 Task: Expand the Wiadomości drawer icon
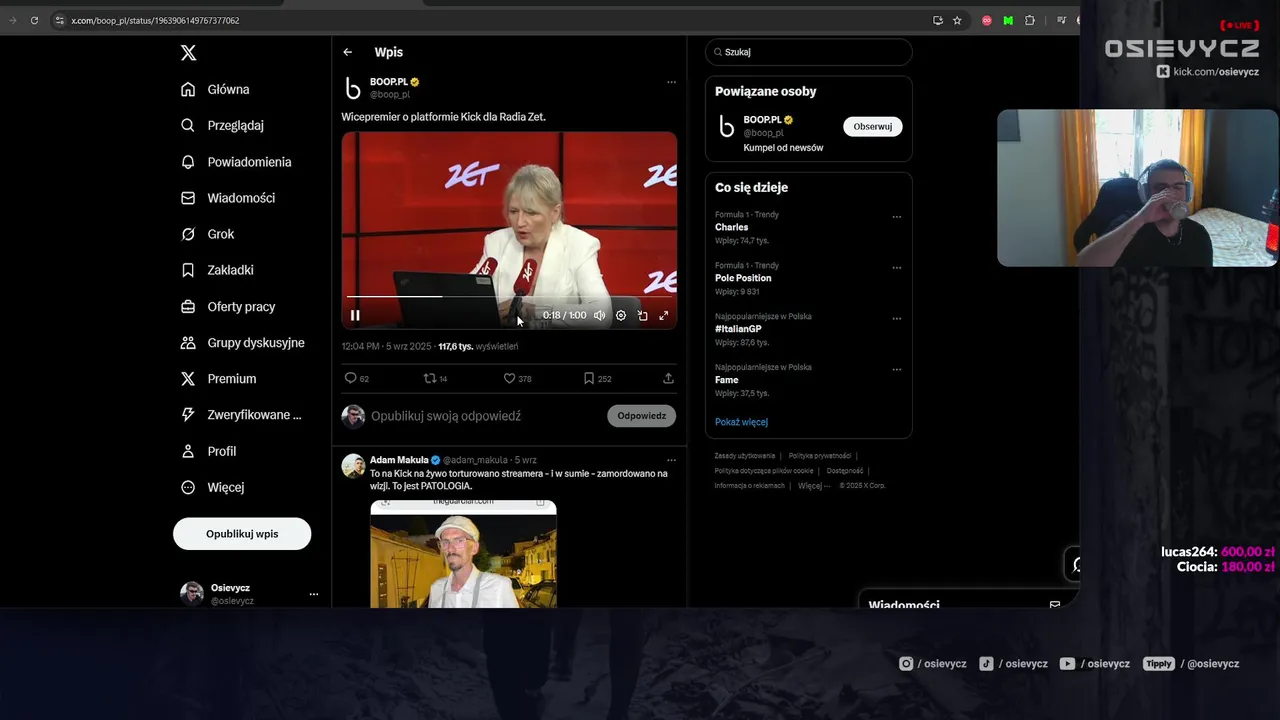[1054, 605]
